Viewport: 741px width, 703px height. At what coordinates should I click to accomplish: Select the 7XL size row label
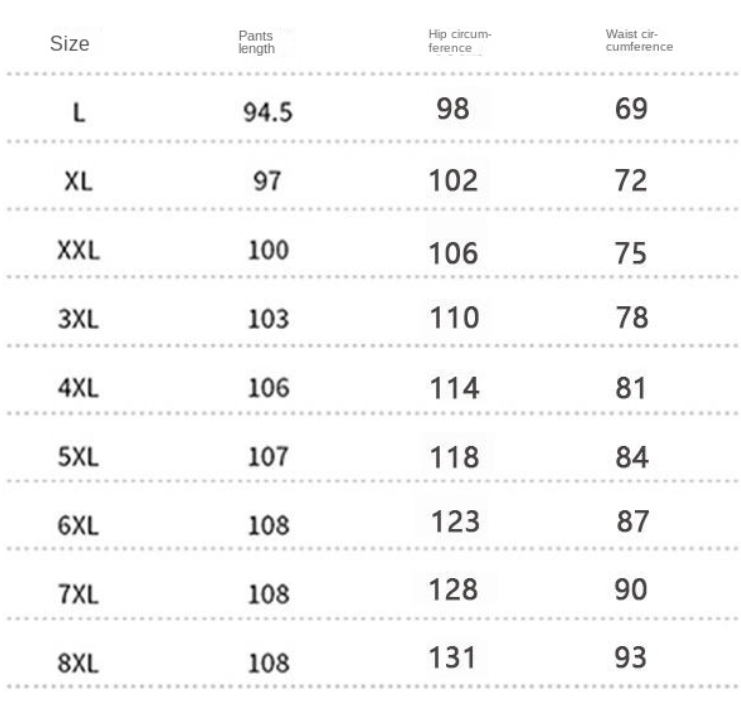[79, 593]
